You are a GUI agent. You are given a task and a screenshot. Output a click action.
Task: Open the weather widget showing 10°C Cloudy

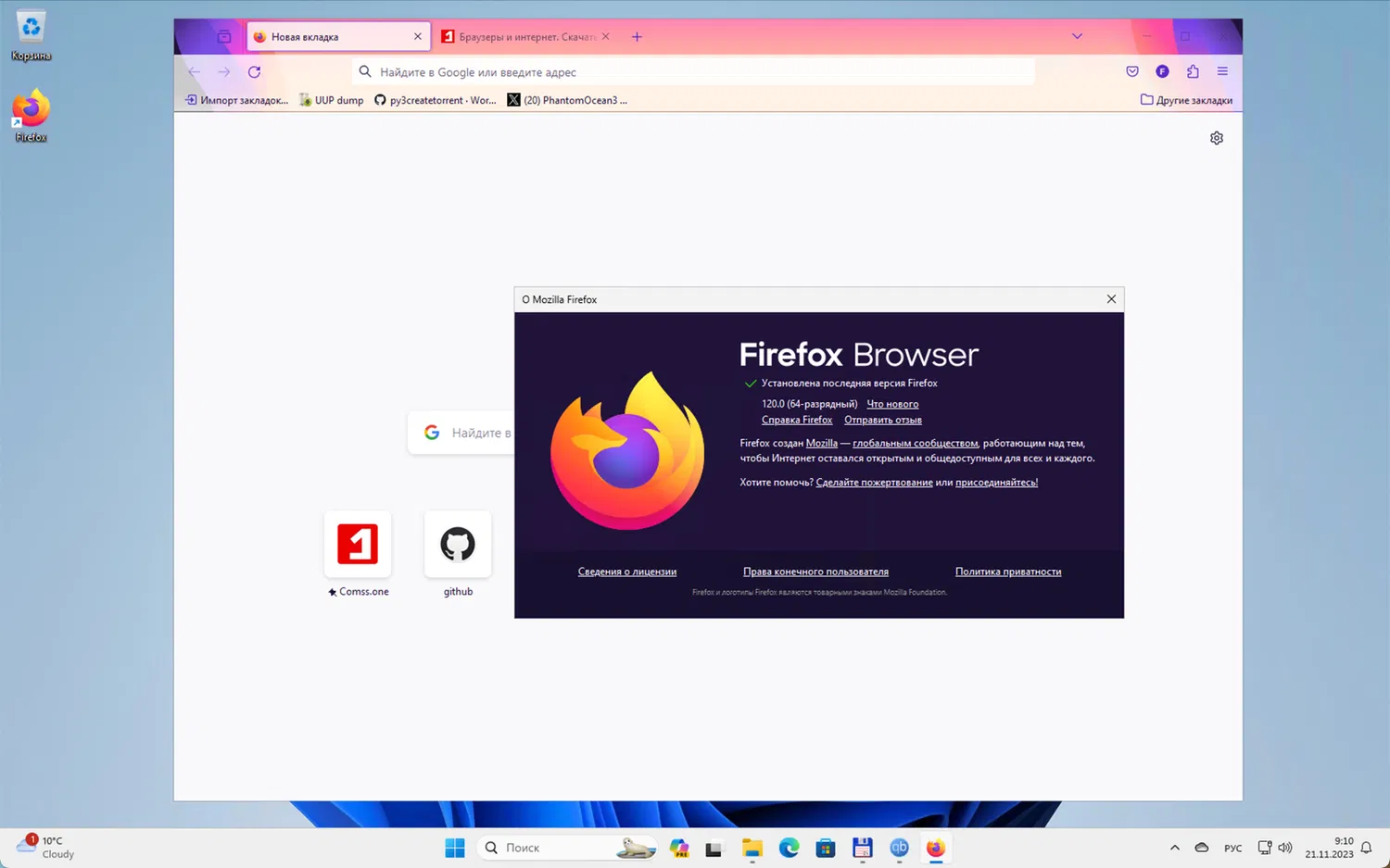(x=46, y=848)
